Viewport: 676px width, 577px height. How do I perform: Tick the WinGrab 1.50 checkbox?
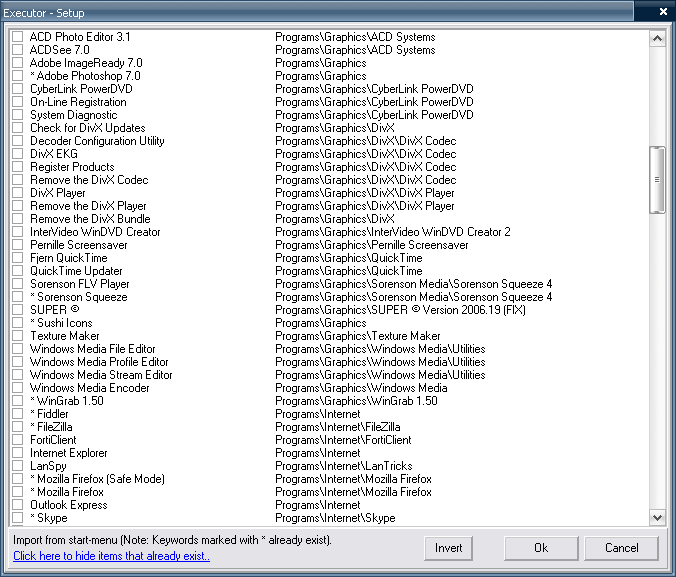18,401
